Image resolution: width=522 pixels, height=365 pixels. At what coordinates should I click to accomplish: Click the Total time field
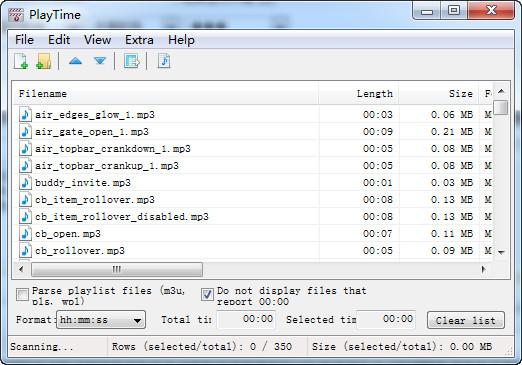(246, 319)
